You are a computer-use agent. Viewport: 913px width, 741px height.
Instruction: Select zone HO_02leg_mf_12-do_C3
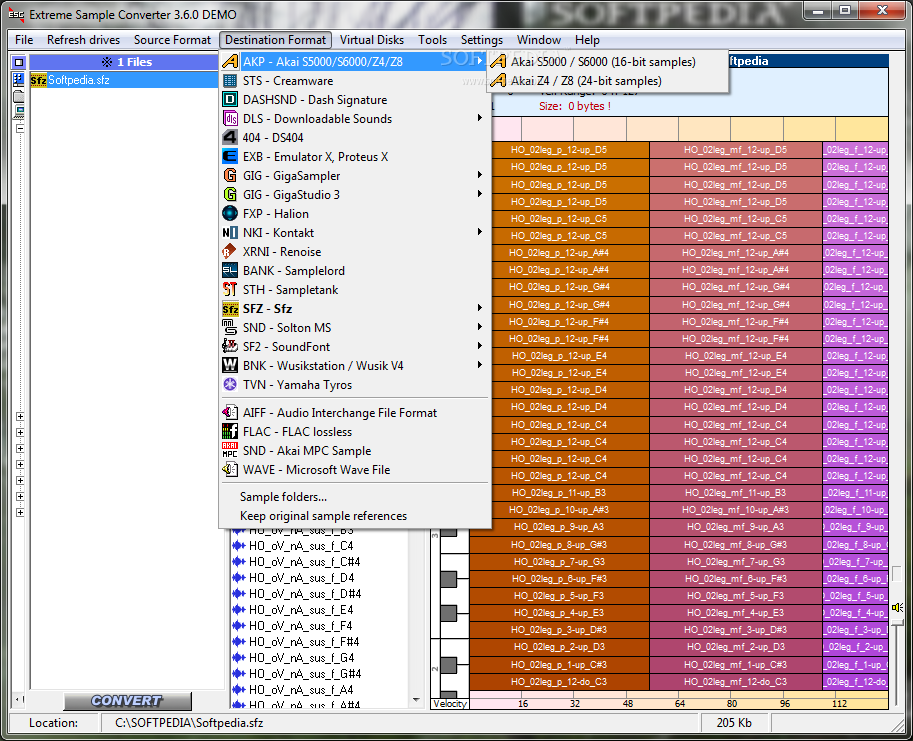coord(735,682)
